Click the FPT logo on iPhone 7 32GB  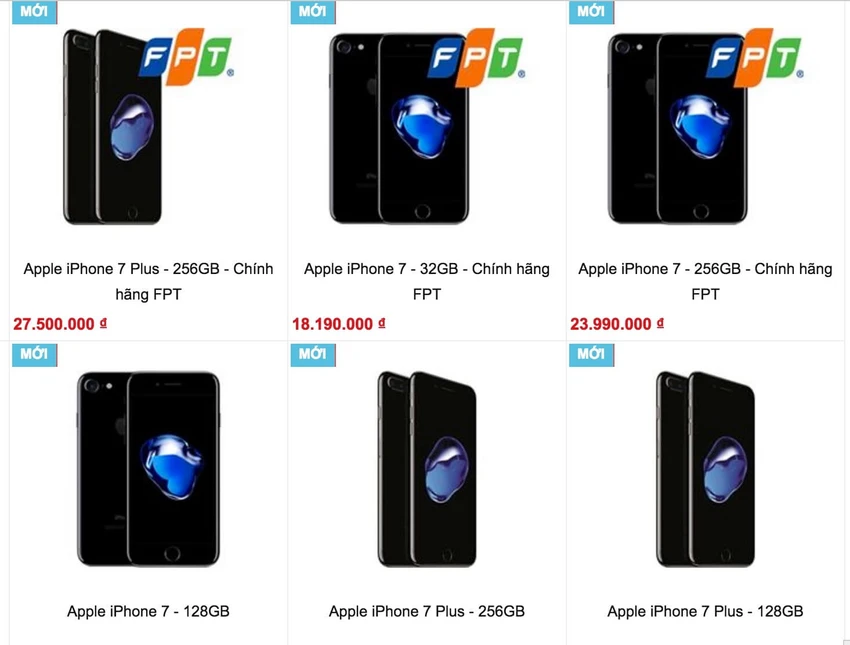pos(476,57)
